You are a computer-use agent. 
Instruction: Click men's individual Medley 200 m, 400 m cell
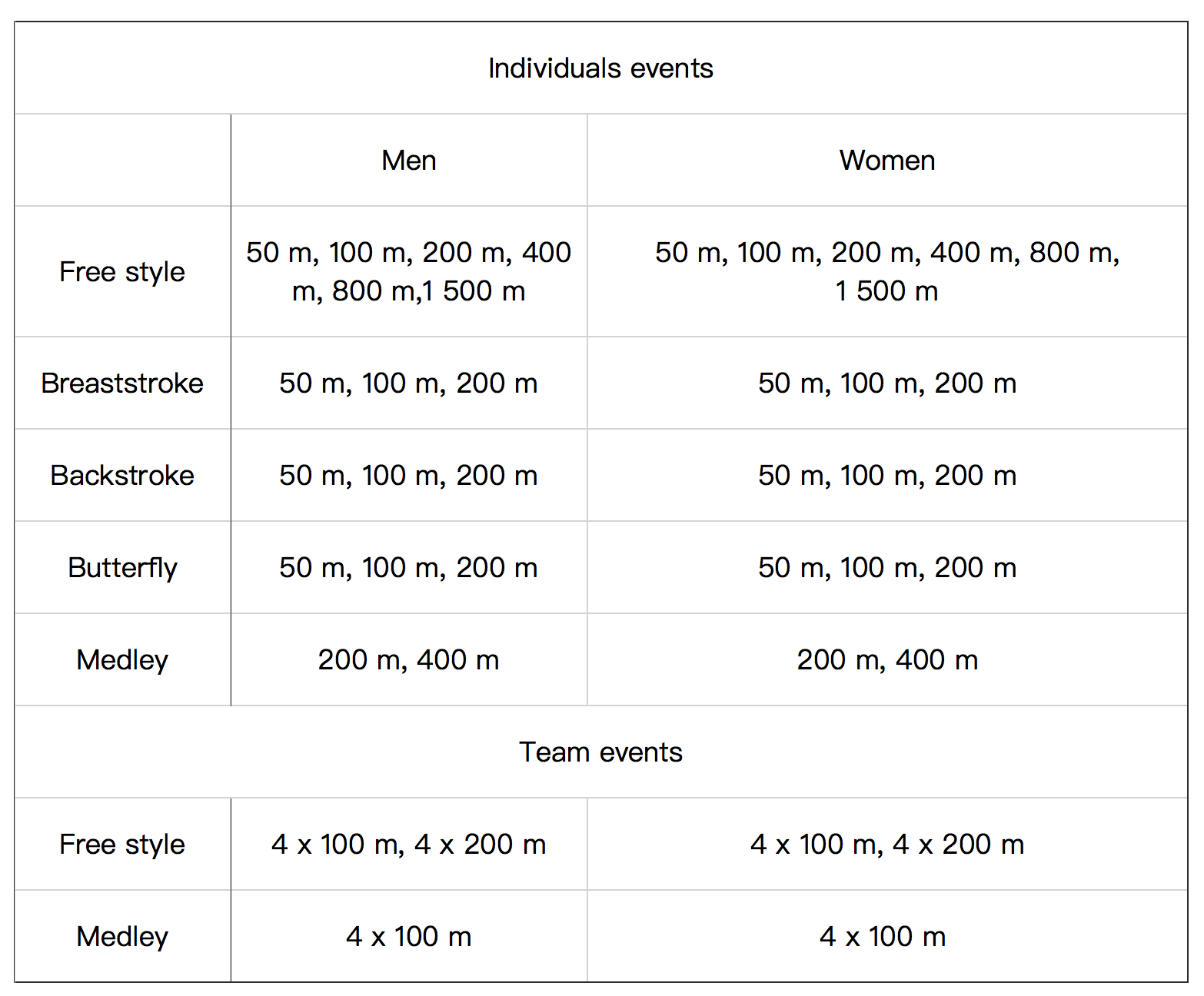[409, 660]
